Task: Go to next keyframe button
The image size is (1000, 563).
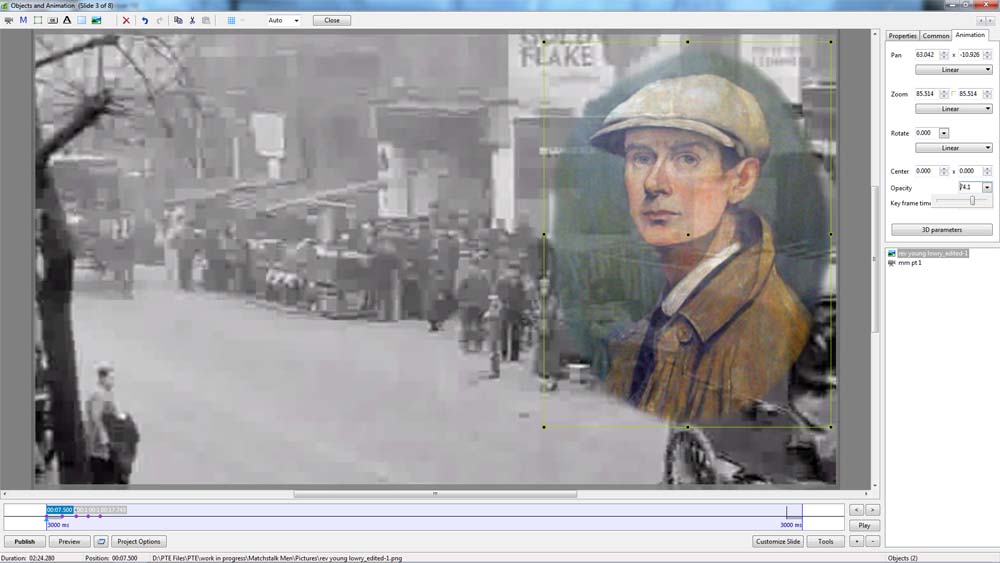Action: [872, 510]
